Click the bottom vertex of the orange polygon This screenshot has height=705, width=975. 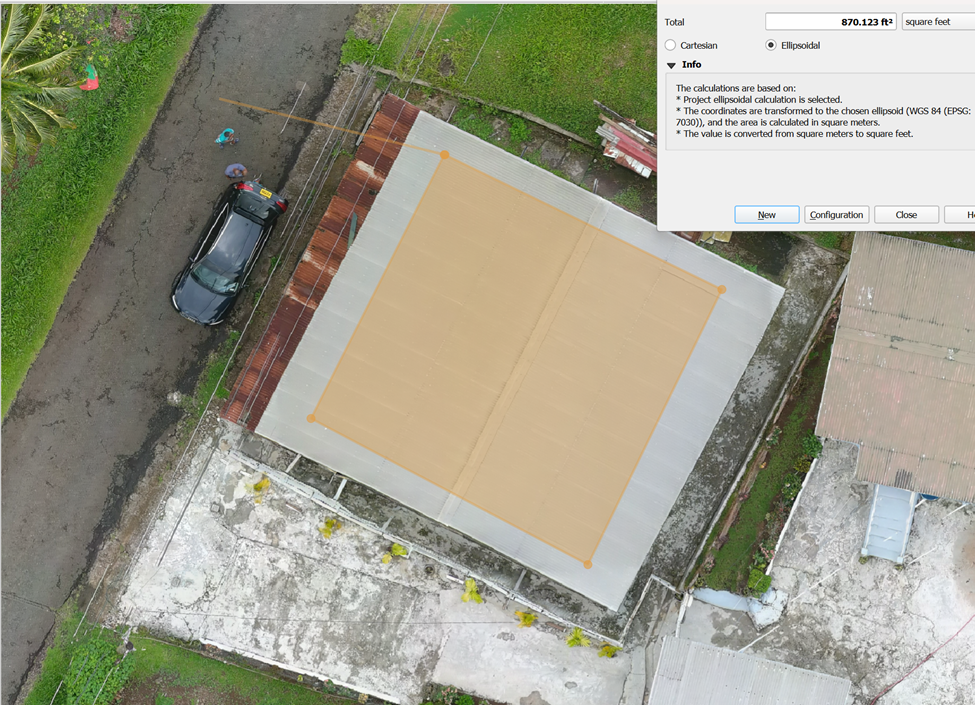(587, 565)
